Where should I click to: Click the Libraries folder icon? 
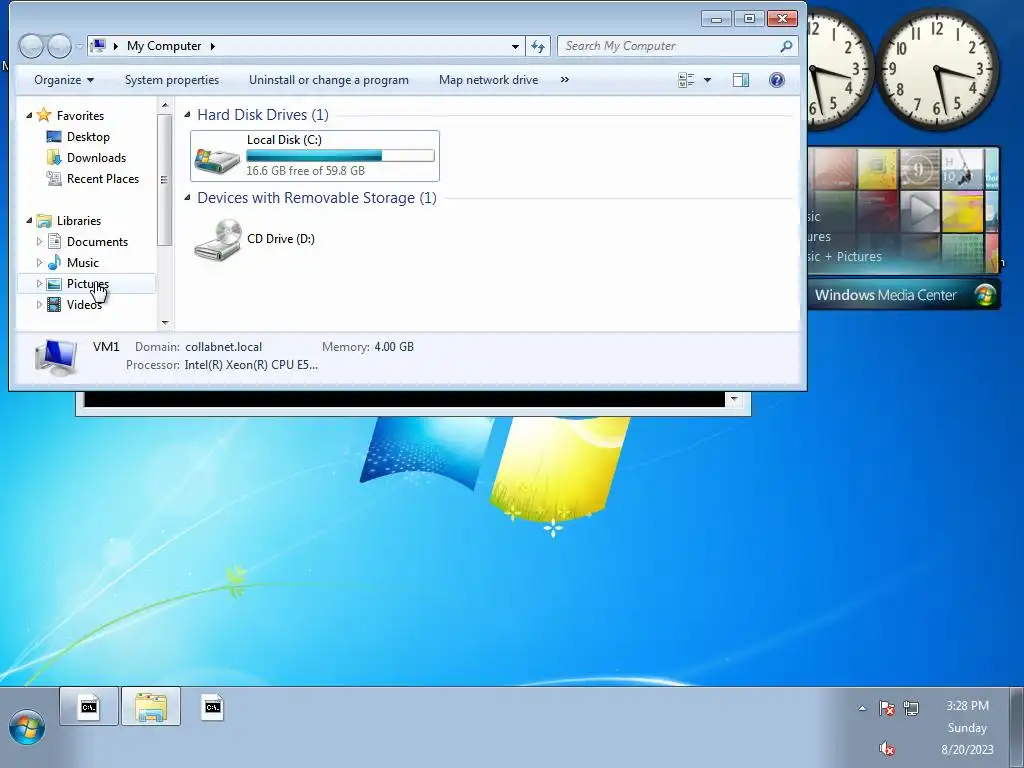[x=44, y=220]
